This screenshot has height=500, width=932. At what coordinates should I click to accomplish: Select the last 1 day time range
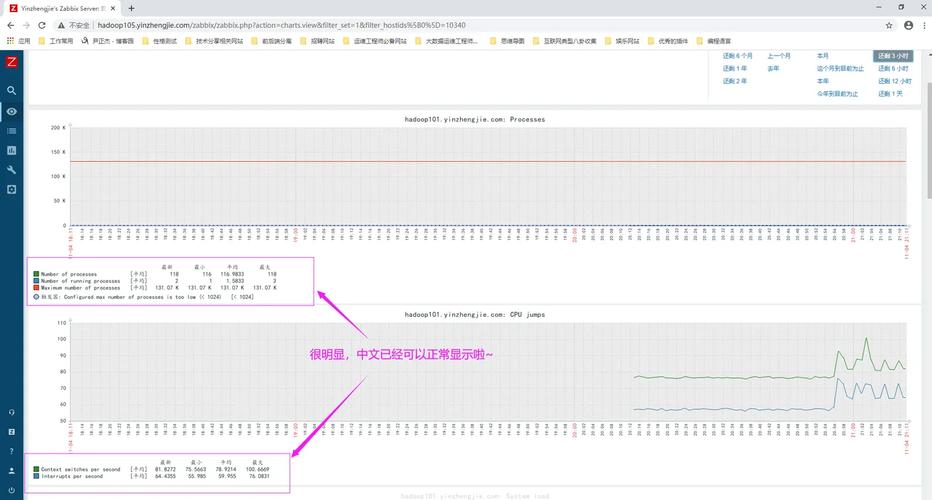coord(890,93)
